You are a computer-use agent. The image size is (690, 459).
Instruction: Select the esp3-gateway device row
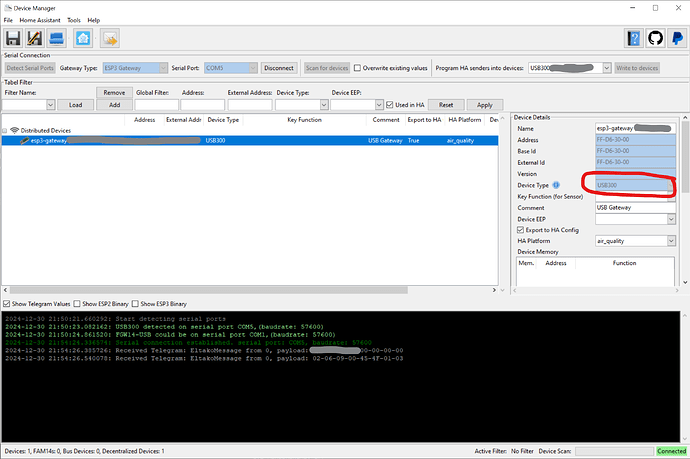[x=250, y=141]
